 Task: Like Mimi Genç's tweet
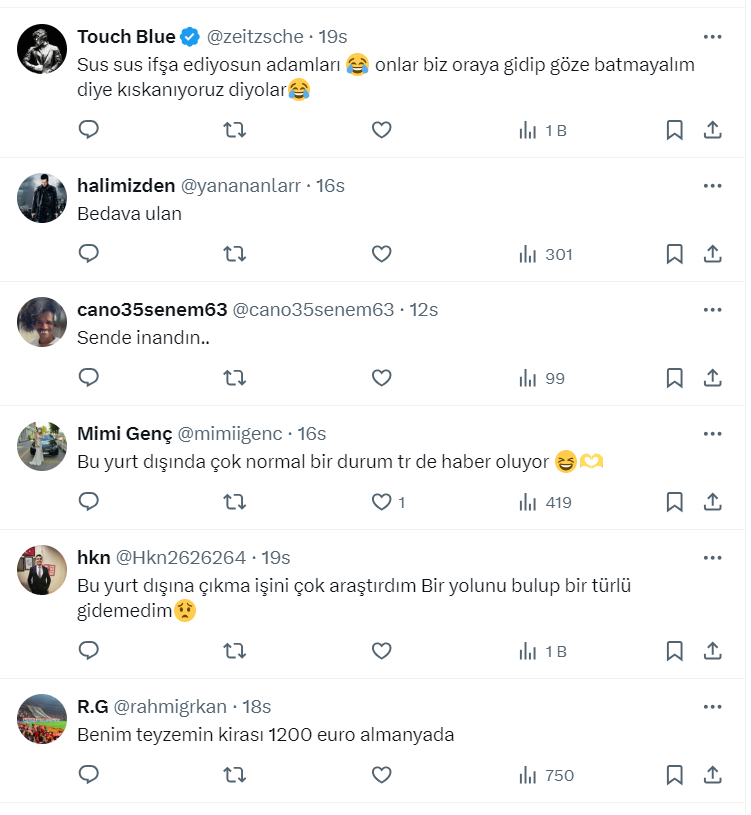tap(381, 502)
